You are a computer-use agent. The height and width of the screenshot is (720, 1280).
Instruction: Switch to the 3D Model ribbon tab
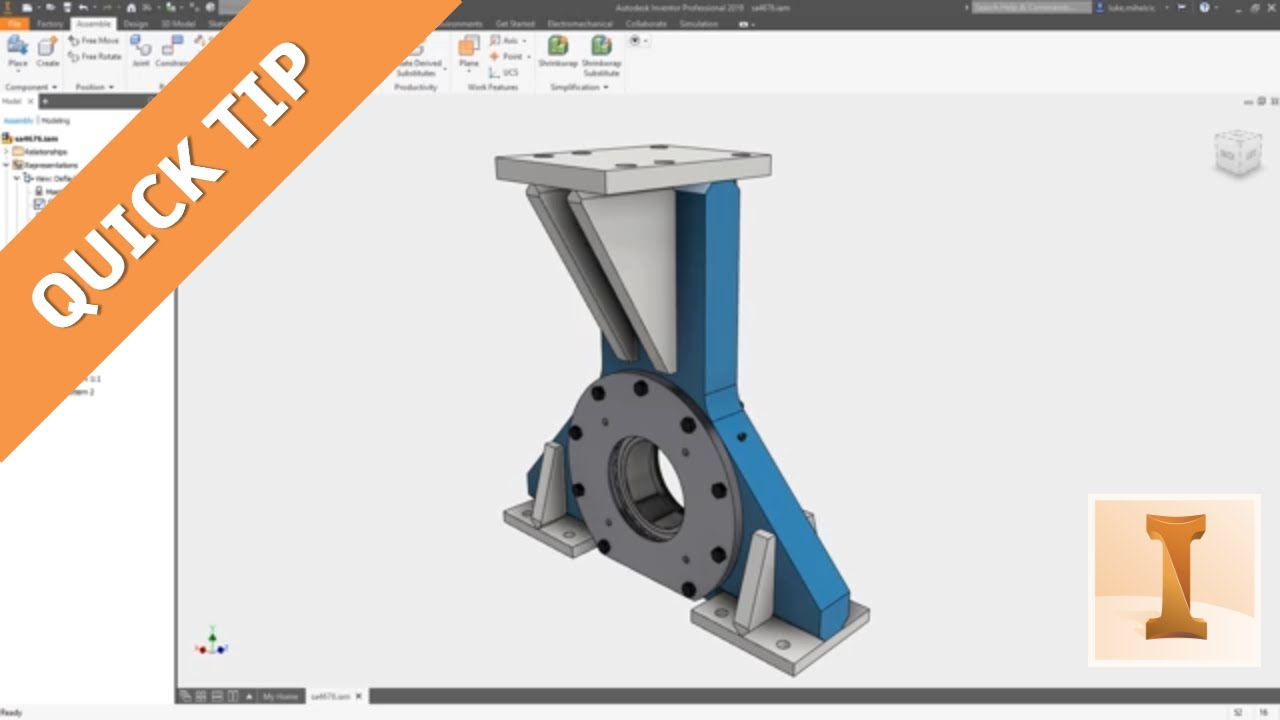pyautogui.click(x=179, y=23)
